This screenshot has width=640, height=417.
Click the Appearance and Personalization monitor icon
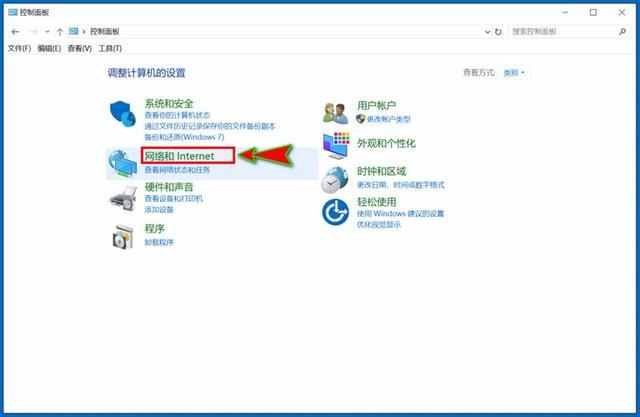(x=335, y=144)
